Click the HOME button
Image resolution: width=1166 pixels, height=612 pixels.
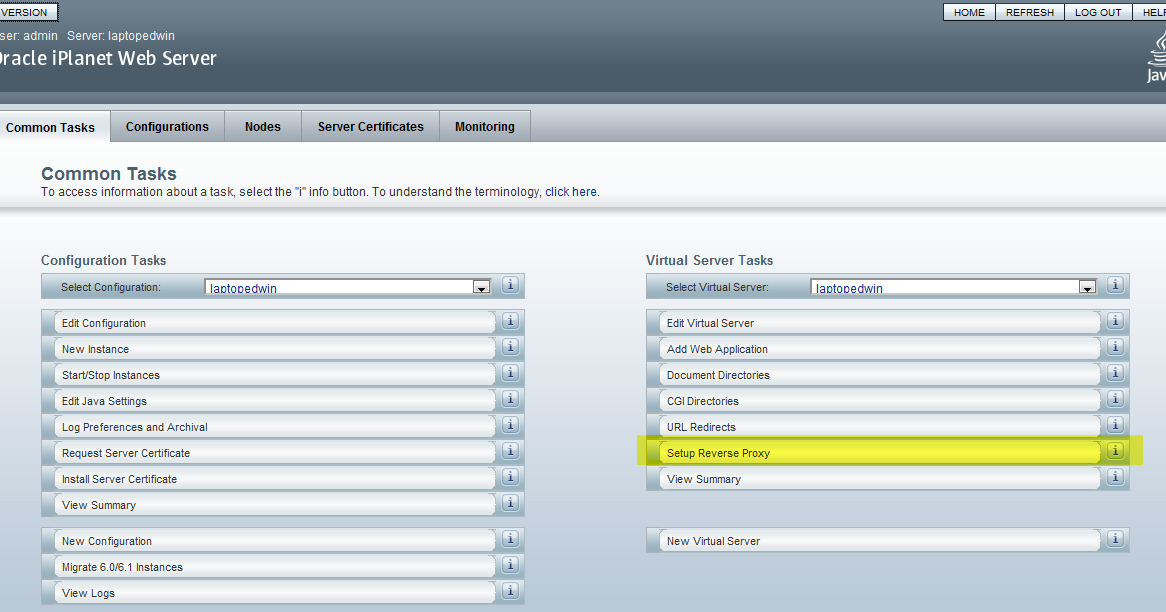[x=969, y=12]
